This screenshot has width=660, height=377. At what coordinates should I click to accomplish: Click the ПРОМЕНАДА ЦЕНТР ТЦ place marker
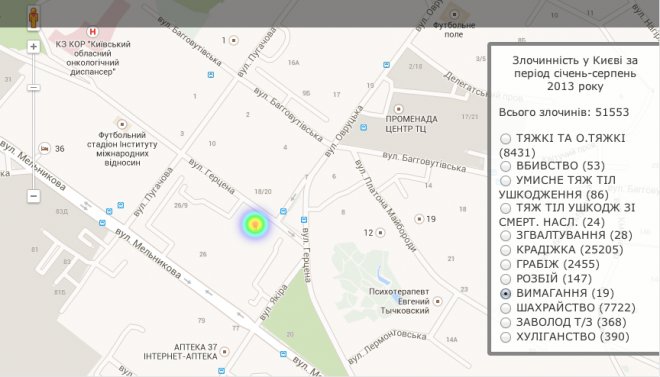pos(398,109)
